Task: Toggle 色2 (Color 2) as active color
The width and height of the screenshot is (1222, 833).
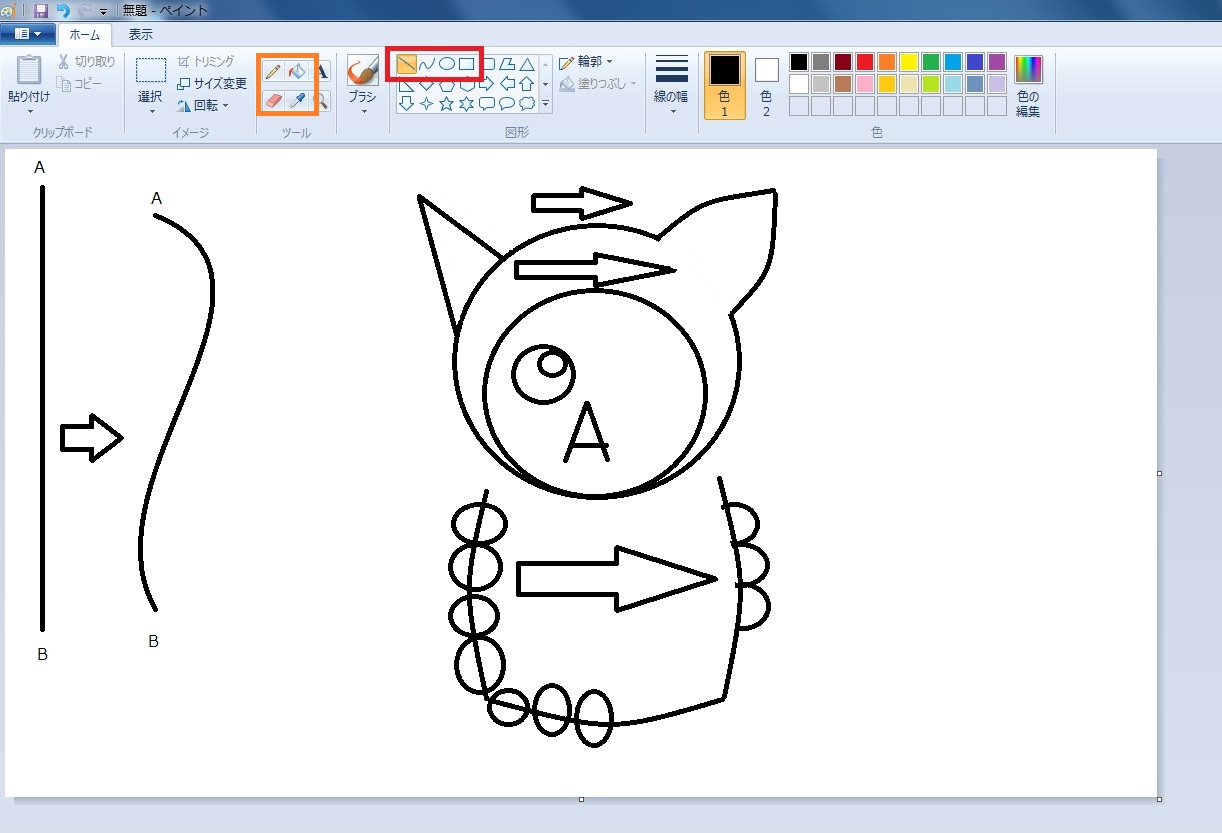Action: 766,85
